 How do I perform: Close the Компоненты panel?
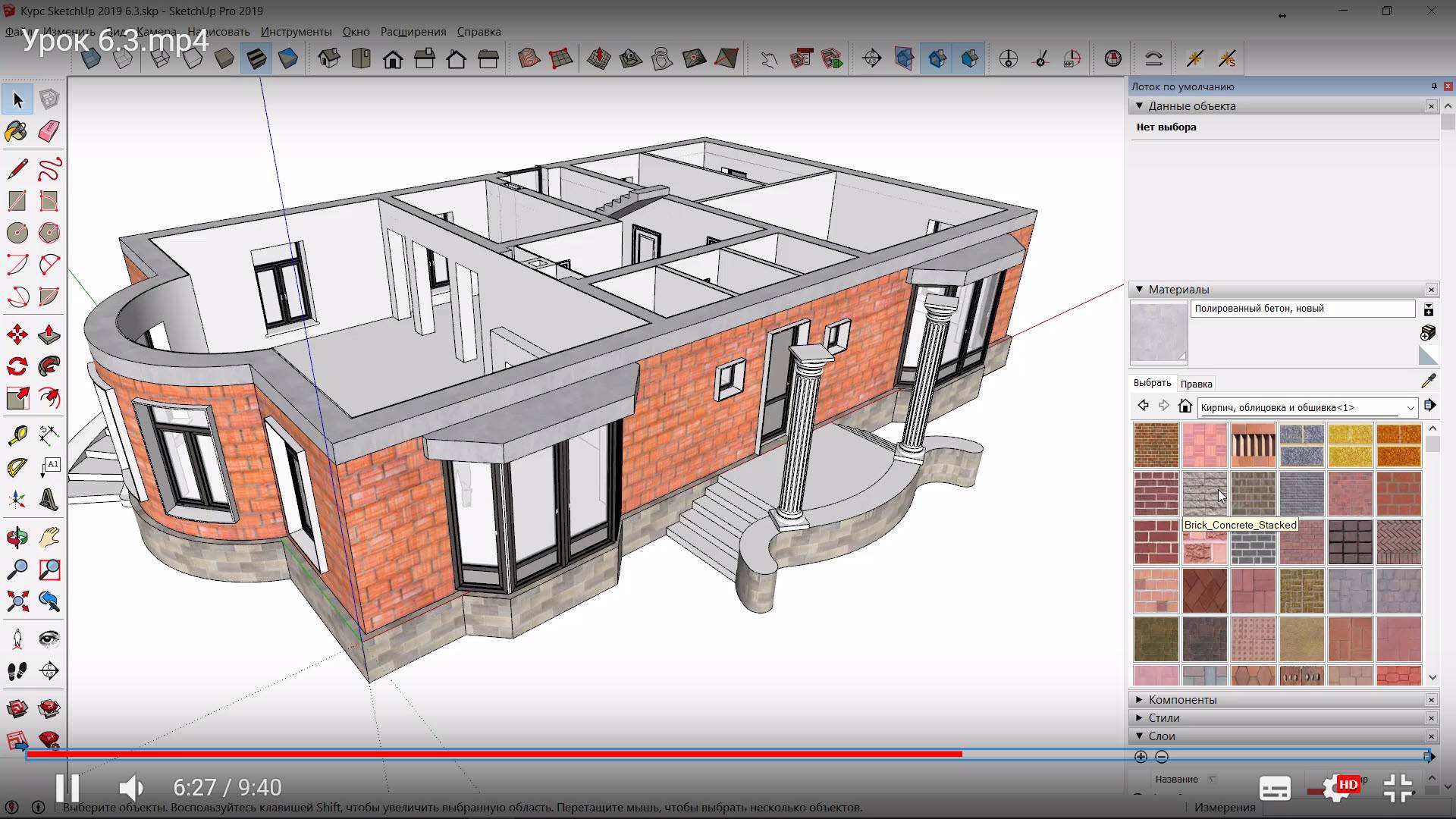pos(1431,700)
